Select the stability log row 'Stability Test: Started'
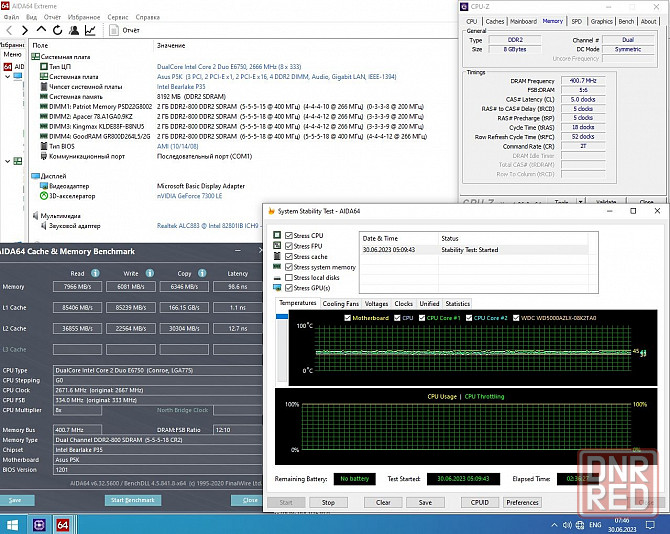The width and height of the screenshot is (670, 534). (474, 250)
